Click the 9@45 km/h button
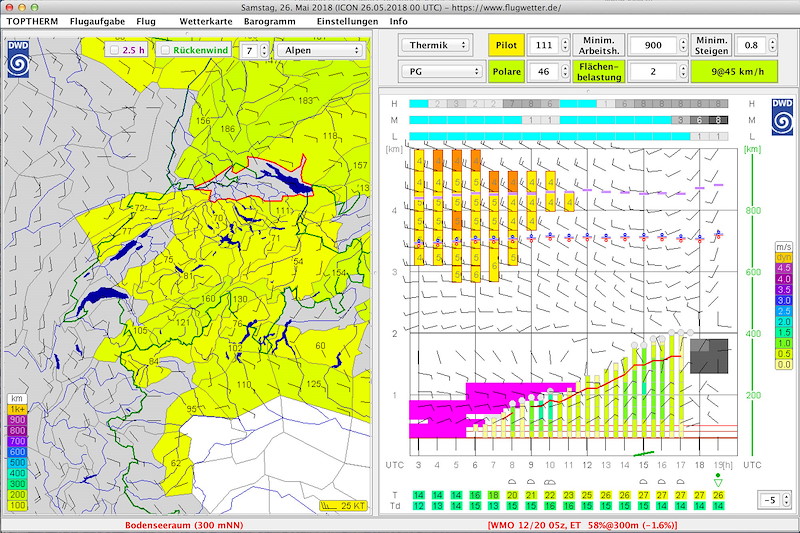Image resolution: width=800 pixels, height=533 pixels. tap(735, 71)
